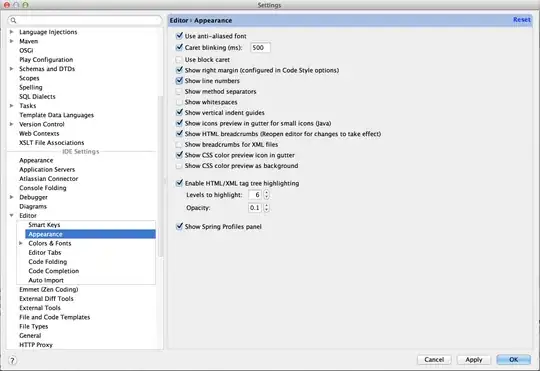Select SQL Dialects item
Viewport: 540px width, 371px height.
pos(37,96)
